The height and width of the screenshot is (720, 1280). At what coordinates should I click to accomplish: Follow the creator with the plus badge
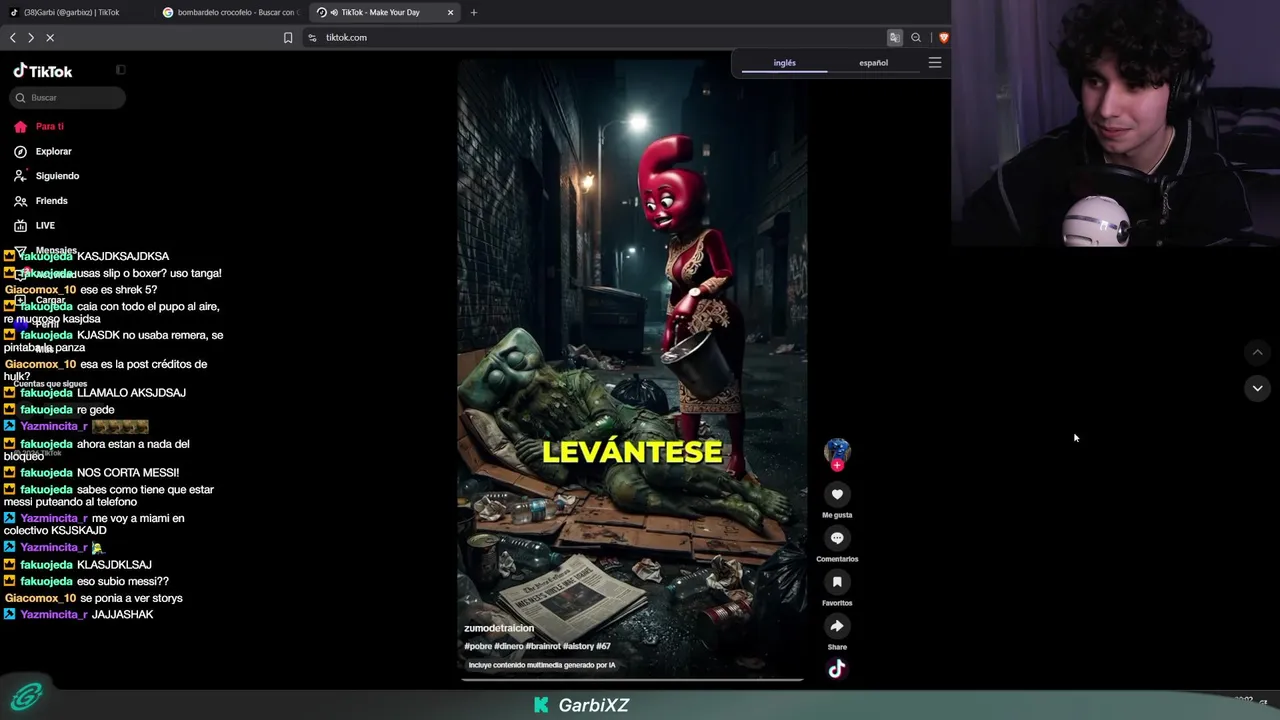(837, 465)
